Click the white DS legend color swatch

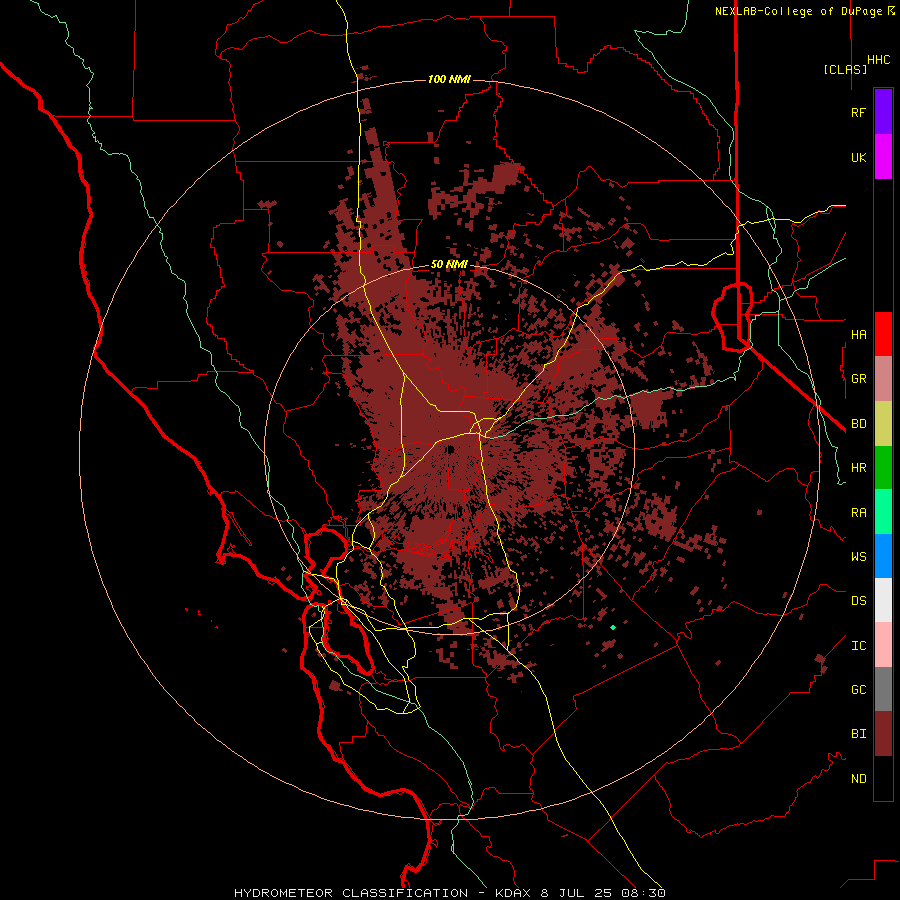pos(883,600)
